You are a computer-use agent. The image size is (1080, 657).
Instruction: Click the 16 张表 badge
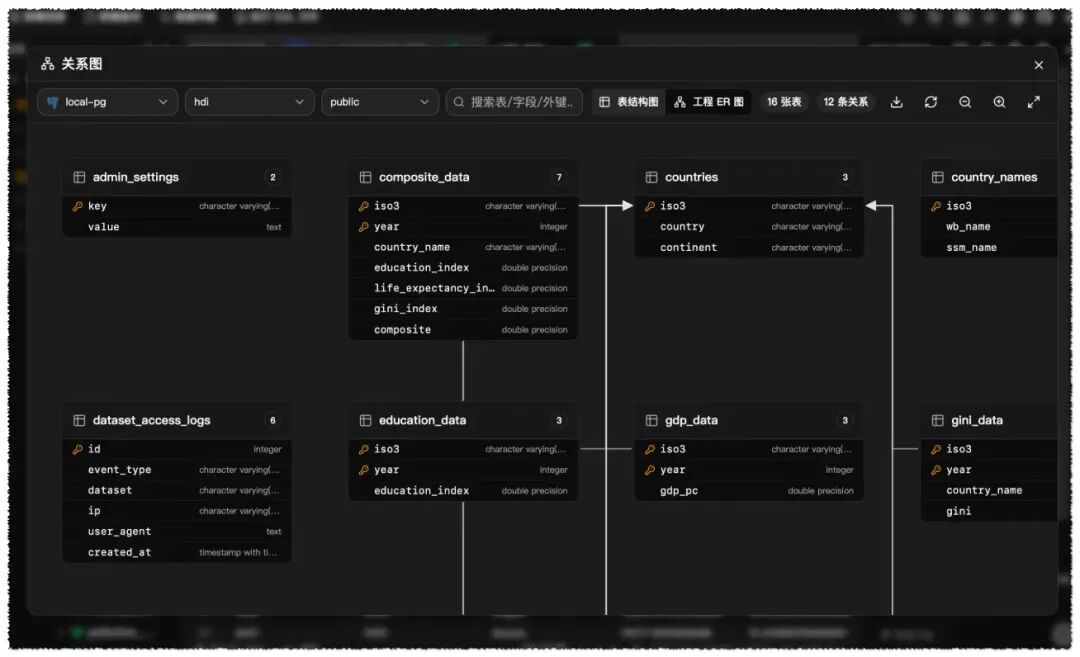(x=784, y=102)
